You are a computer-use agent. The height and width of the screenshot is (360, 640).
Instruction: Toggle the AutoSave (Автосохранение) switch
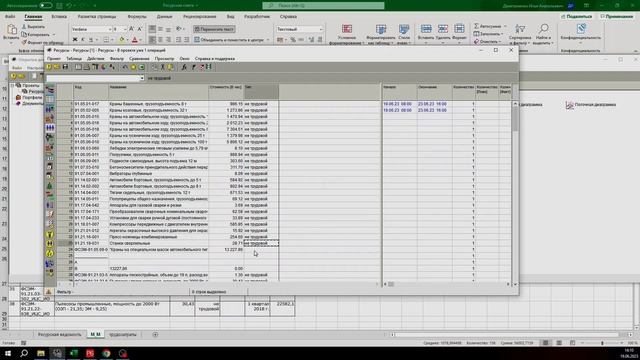click(x=45, y=5)
